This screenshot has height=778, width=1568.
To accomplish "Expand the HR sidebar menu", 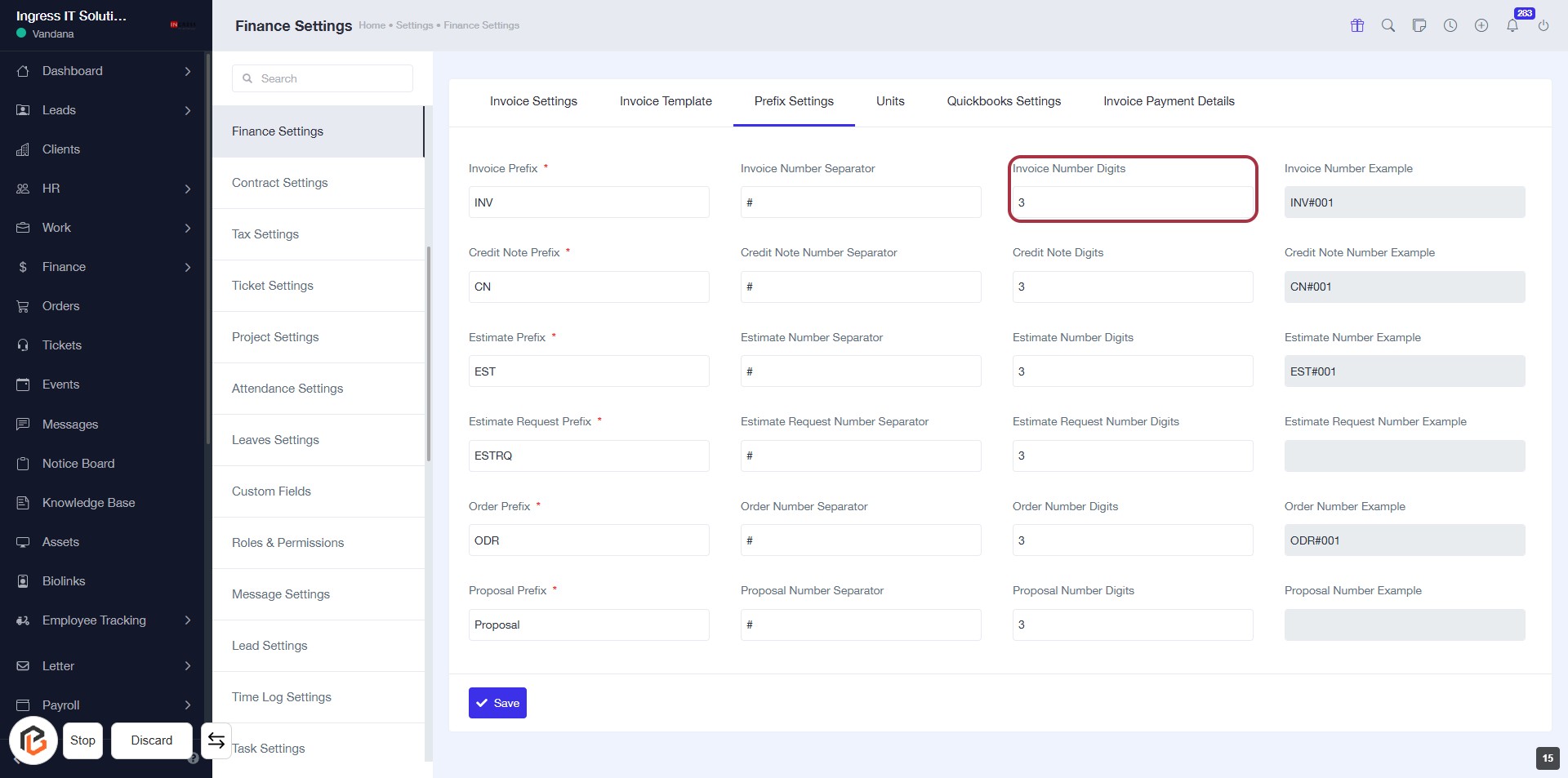I will (x=188, y=189).
